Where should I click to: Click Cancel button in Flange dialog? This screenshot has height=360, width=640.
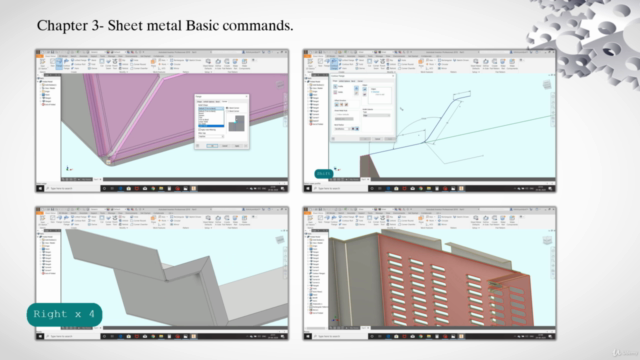[224, 146]
